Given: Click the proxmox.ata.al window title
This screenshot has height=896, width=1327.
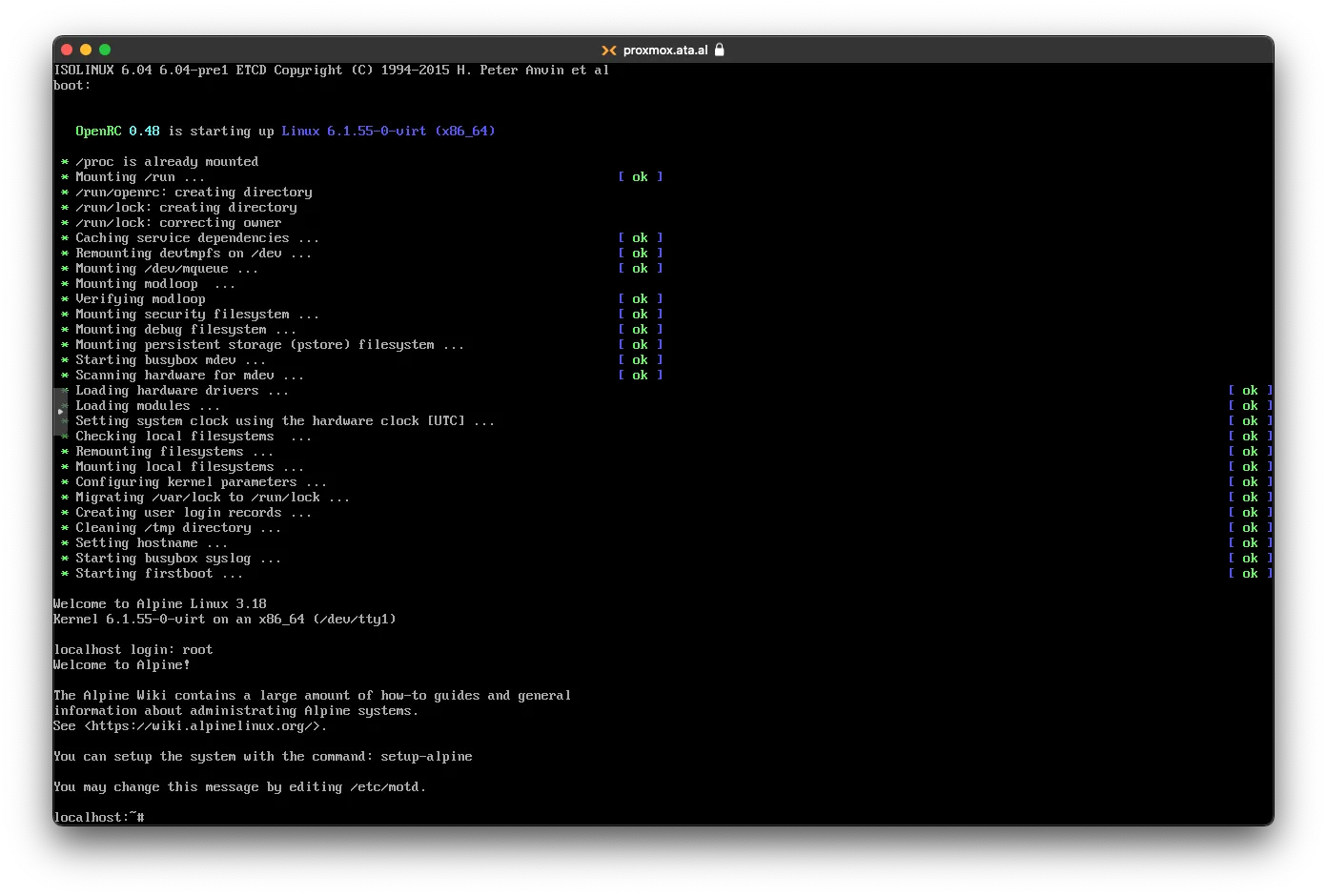Looking at the screenshot, I should [665, 51].
